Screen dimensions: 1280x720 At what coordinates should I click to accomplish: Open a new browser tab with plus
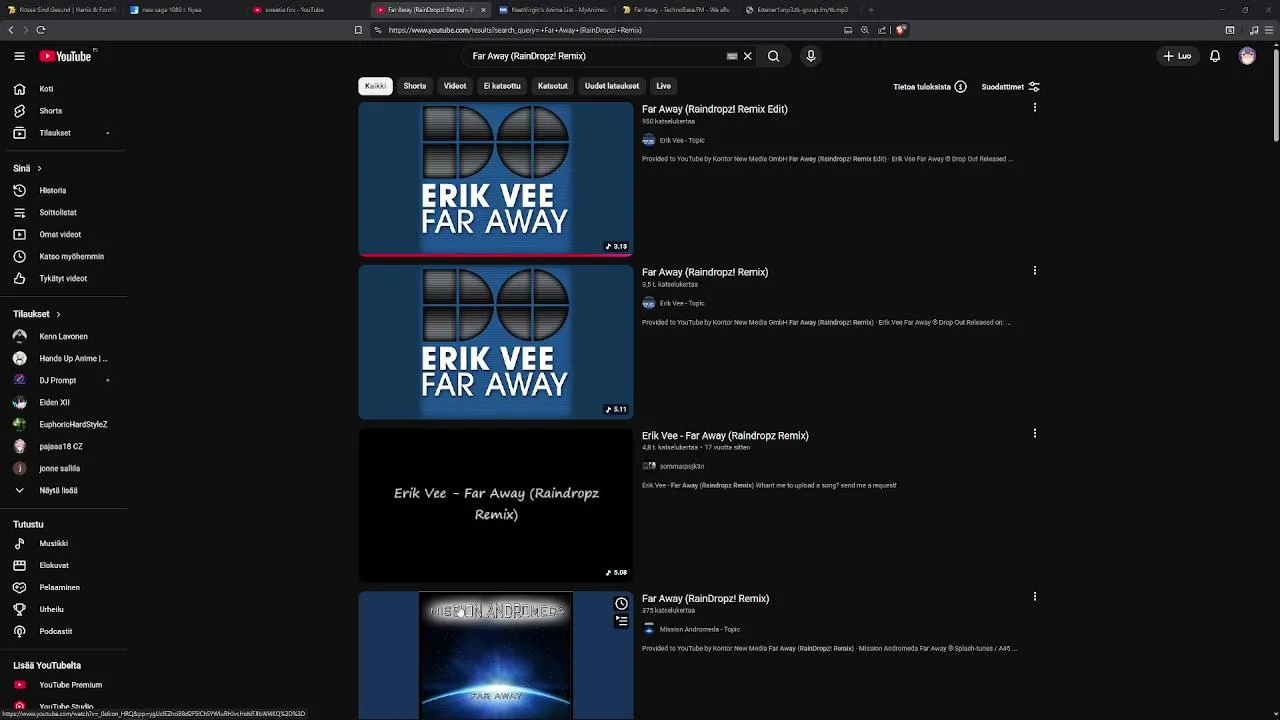coord(871,10)
